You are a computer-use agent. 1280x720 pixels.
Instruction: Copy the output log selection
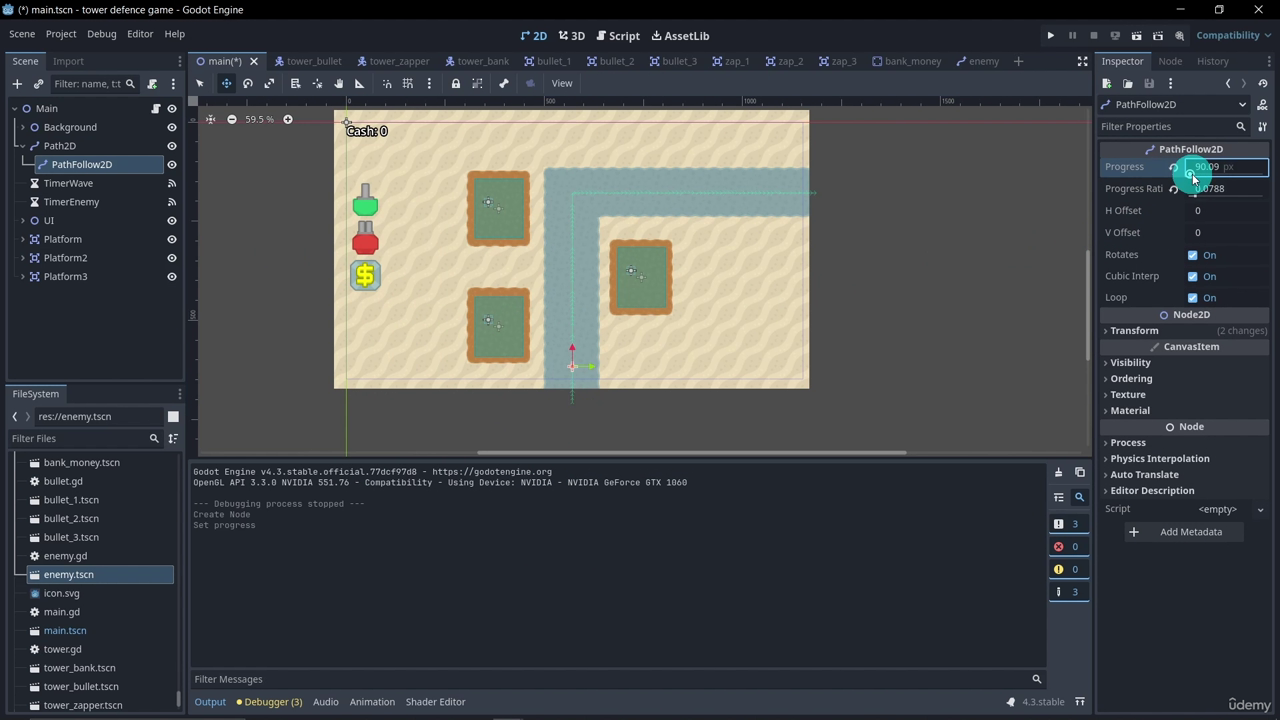tap(1079, 472)
